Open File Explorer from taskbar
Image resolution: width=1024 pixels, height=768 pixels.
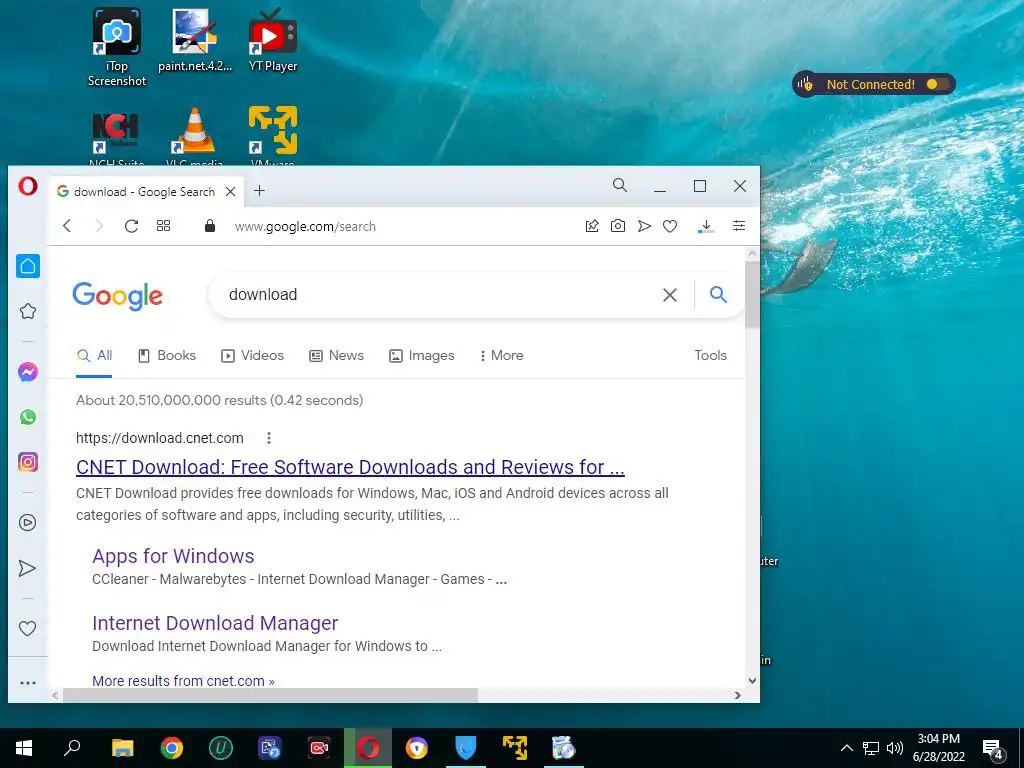point(122,748)
